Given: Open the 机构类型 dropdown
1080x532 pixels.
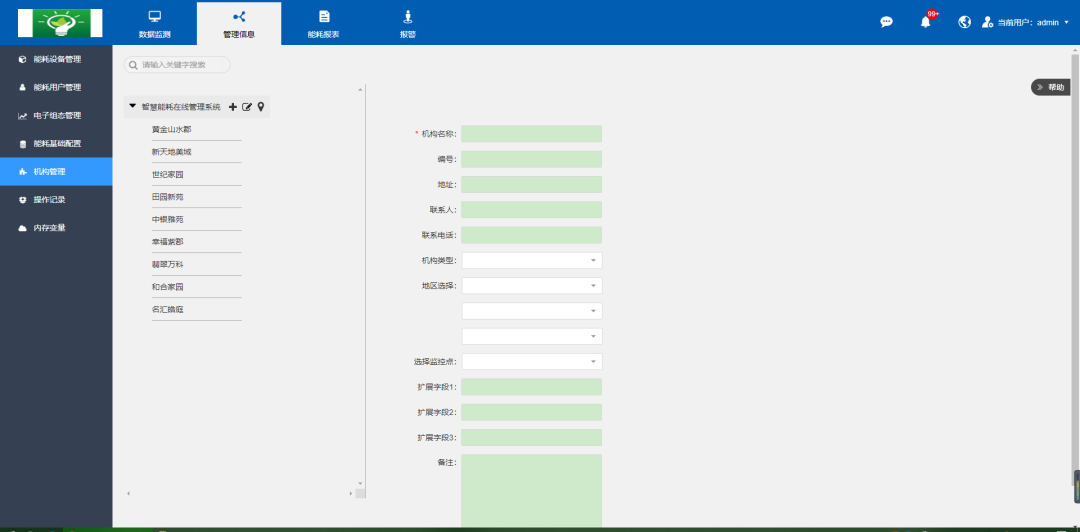Looking at the screenshot, I should pos(532,260).
